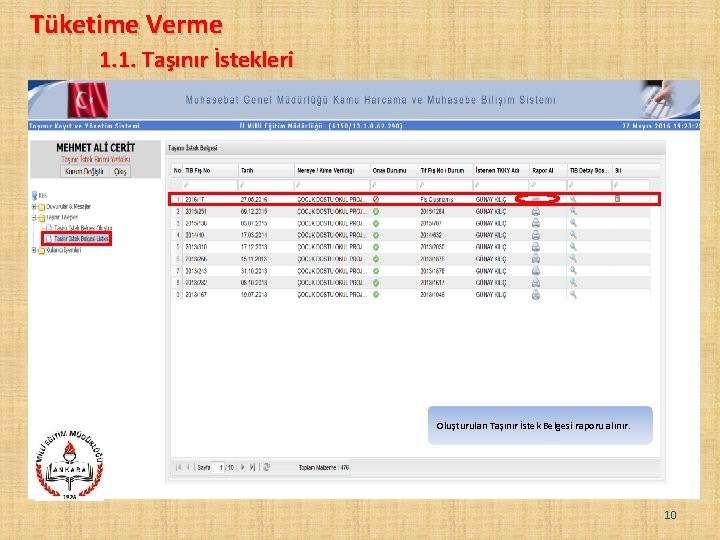Print report for the row dated 03.07.2015
Screen dimensions: 720x540
(535, 223)
